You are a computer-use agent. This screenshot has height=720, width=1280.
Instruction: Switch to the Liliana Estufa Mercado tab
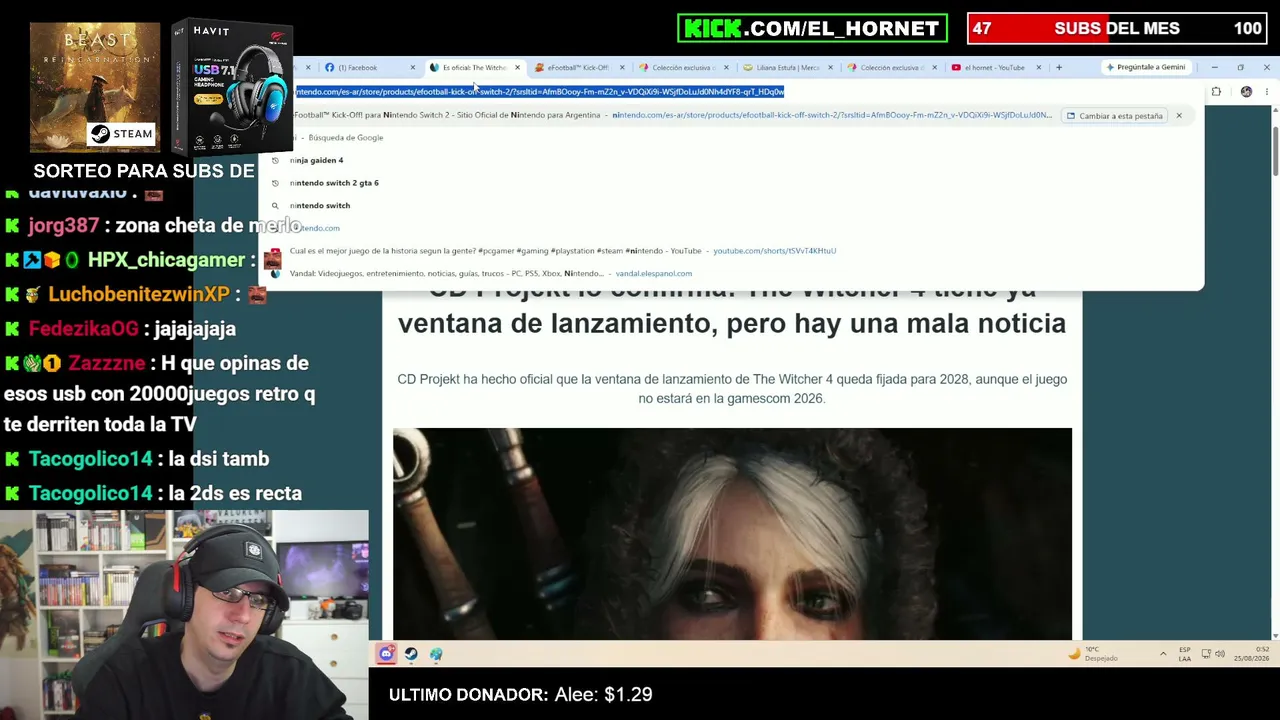(x=788, y=68)
